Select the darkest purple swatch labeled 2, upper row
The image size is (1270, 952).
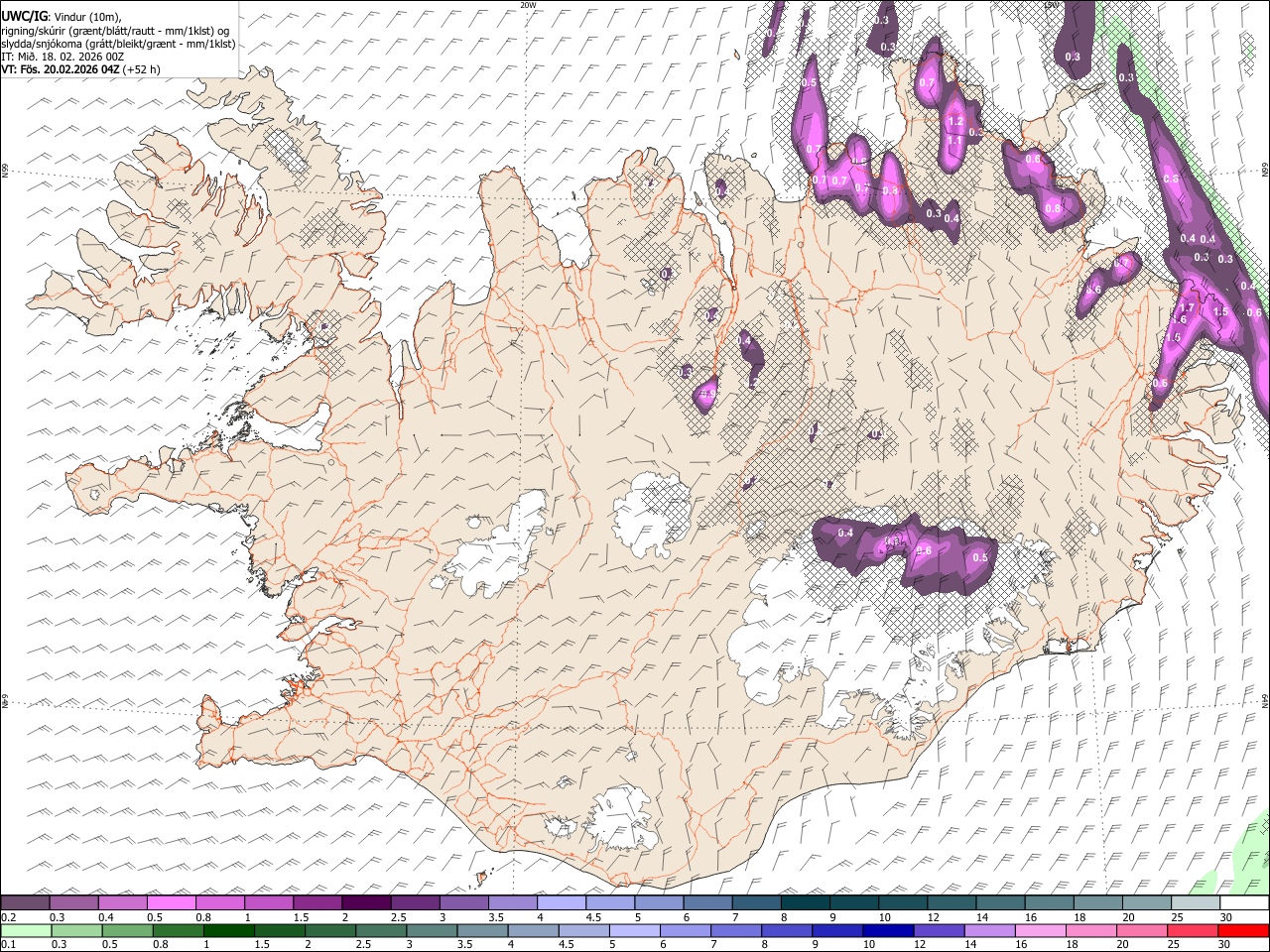[366, 902]
